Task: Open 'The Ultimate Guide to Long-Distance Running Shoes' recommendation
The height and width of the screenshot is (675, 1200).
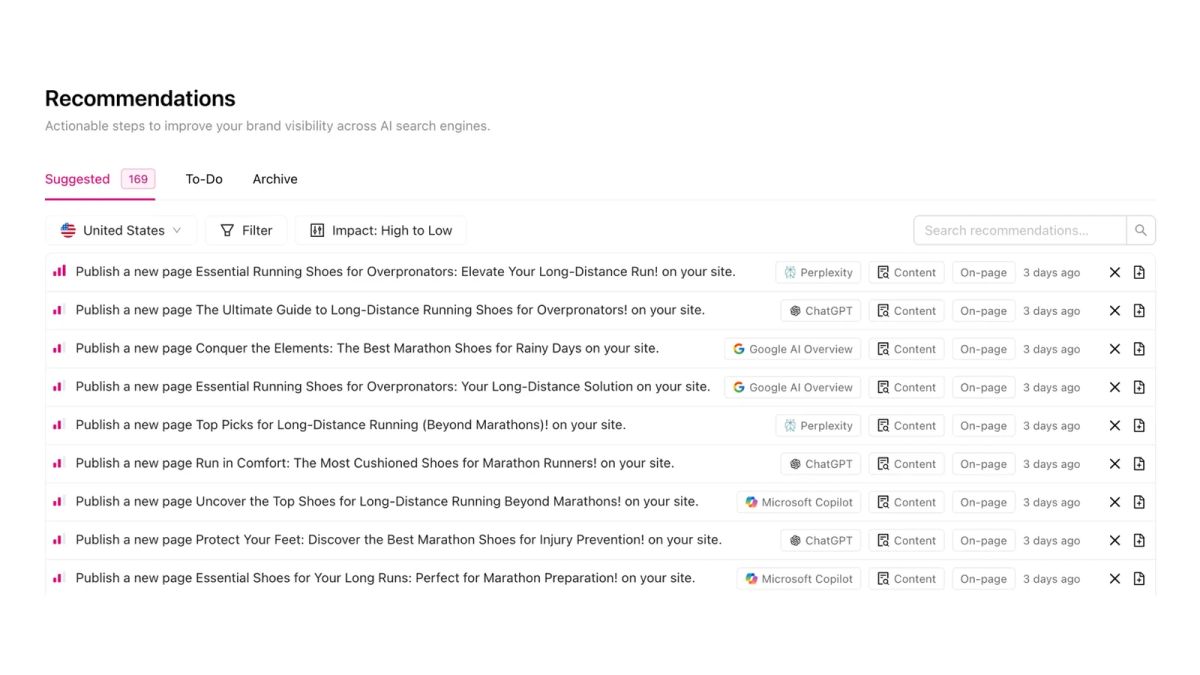Action: [x=390, y=310]
